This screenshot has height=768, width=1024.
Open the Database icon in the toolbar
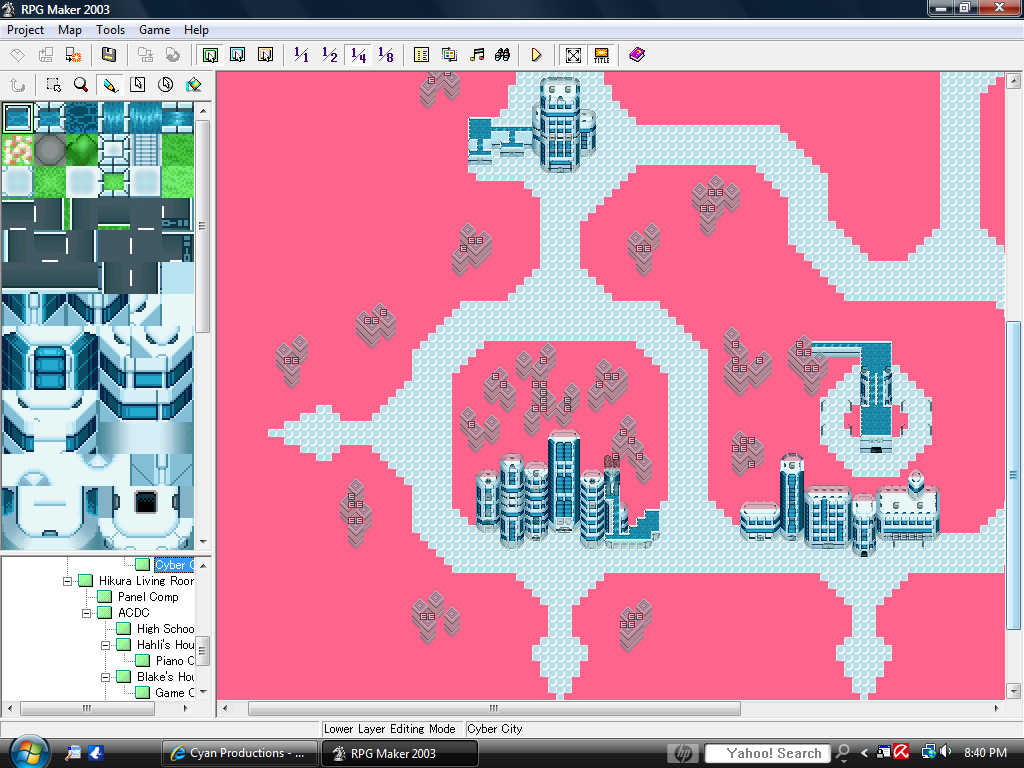[422, 55]
